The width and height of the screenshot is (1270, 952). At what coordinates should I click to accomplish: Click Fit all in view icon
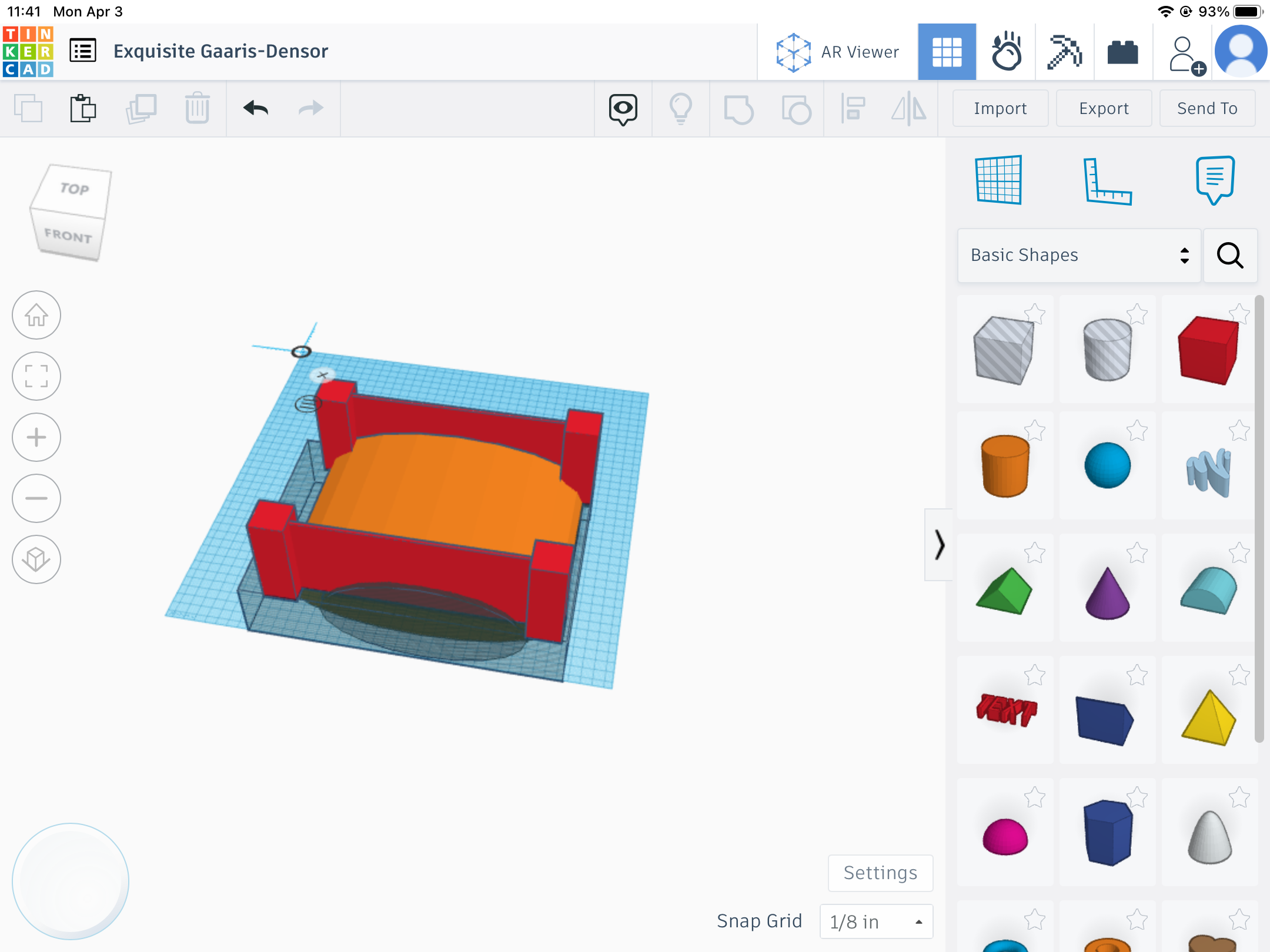(36, 376)
